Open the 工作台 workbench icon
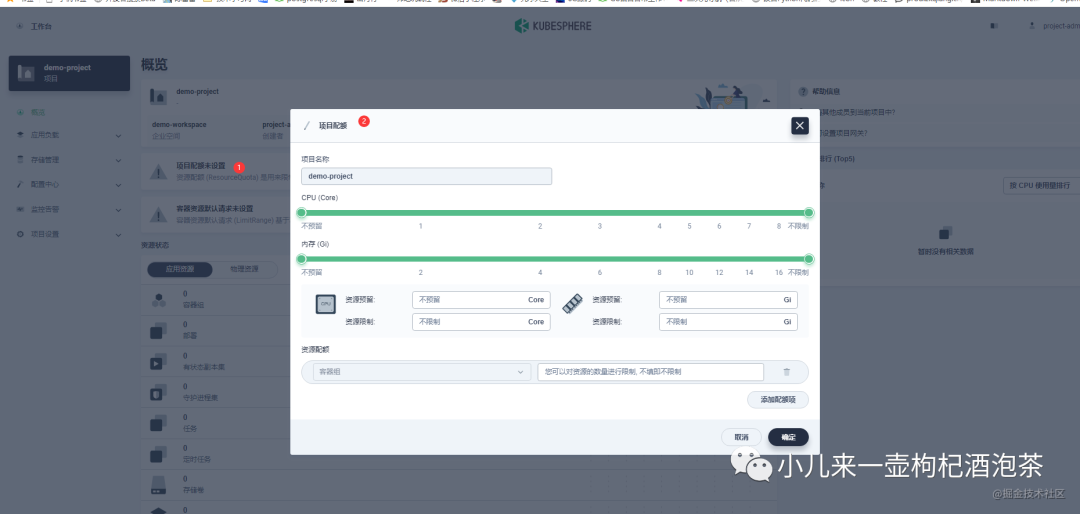1080x514 pixels. (20, 26)
